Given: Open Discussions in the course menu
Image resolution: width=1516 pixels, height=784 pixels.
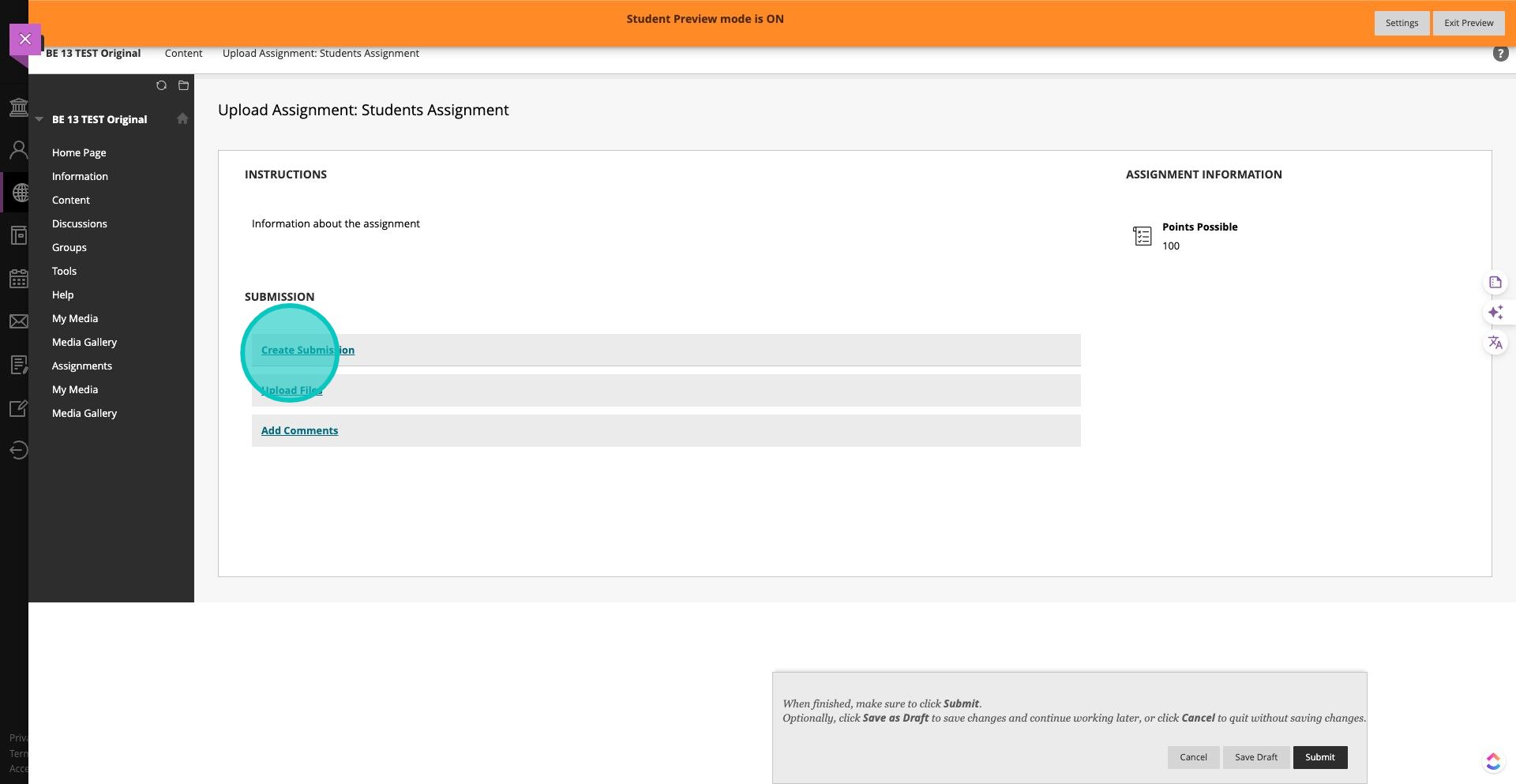Looking at the screenshot, I should click(79, 223).
